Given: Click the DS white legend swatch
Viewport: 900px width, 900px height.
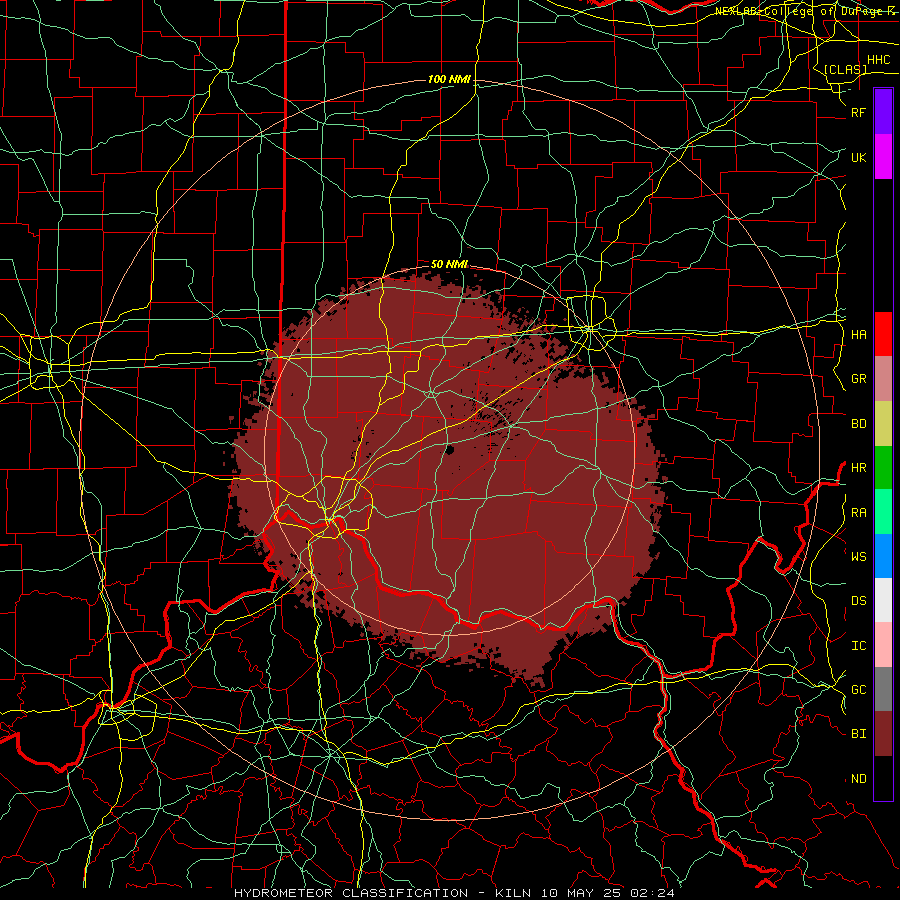Looking at the screenshot, I should tap(883, 600).
